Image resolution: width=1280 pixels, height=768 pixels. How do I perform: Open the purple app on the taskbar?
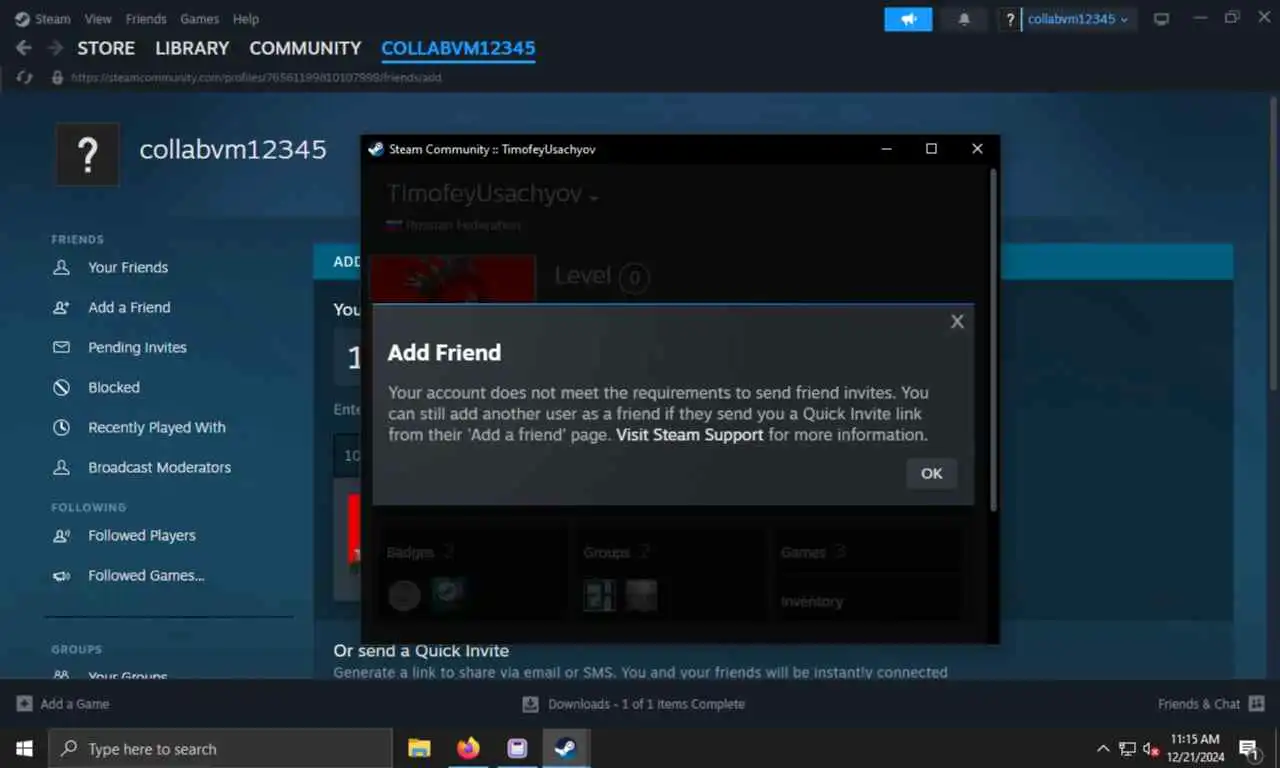pyautogui.click(x=517, y=748)
